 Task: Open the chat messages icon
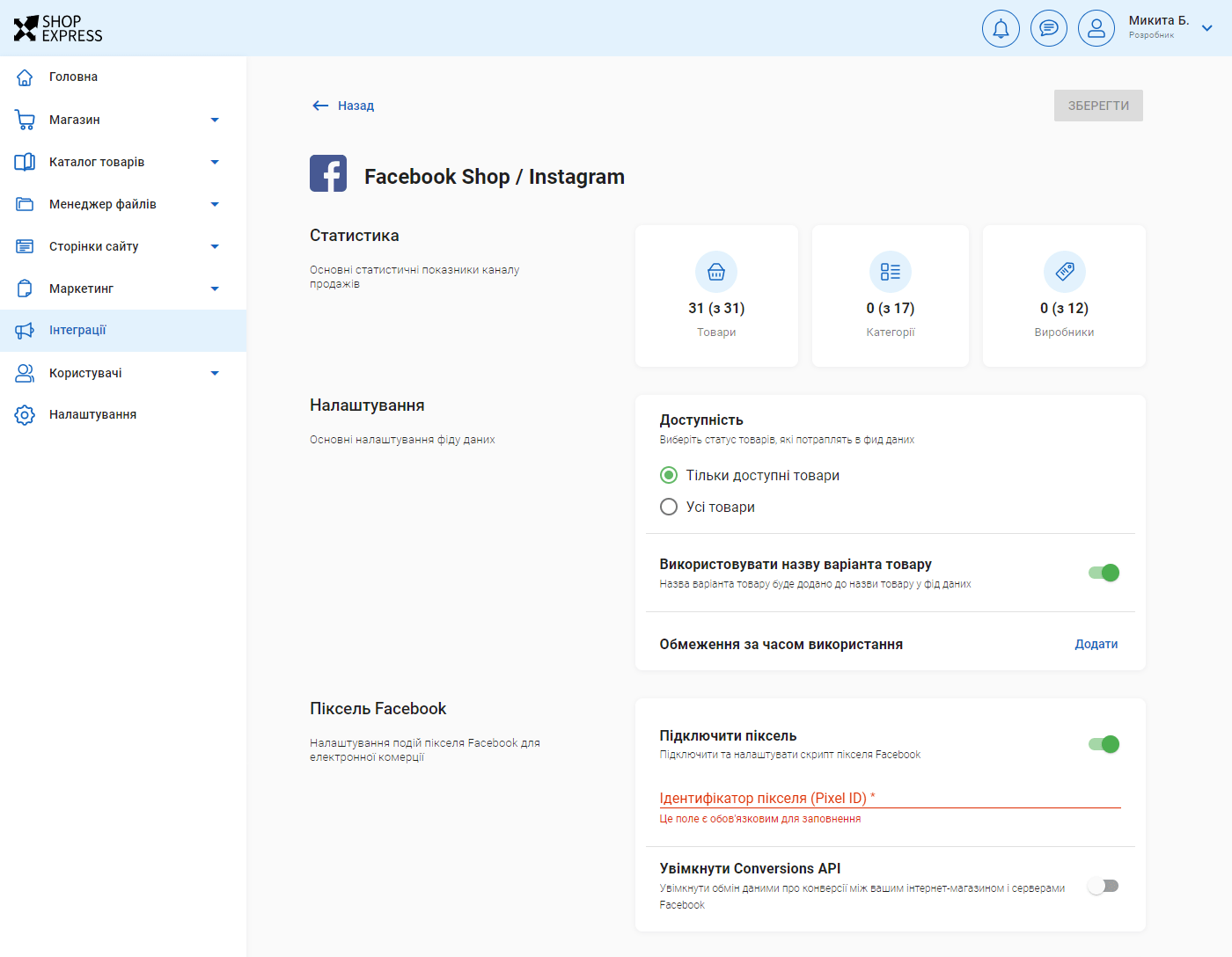(x=1048, y=28)
